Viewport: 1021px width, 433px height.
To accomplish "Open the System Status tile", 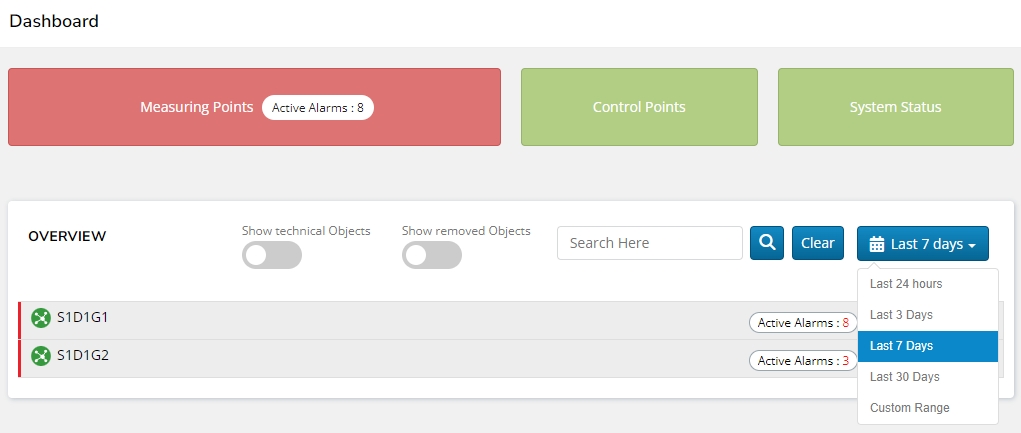I will coord(896,107).
